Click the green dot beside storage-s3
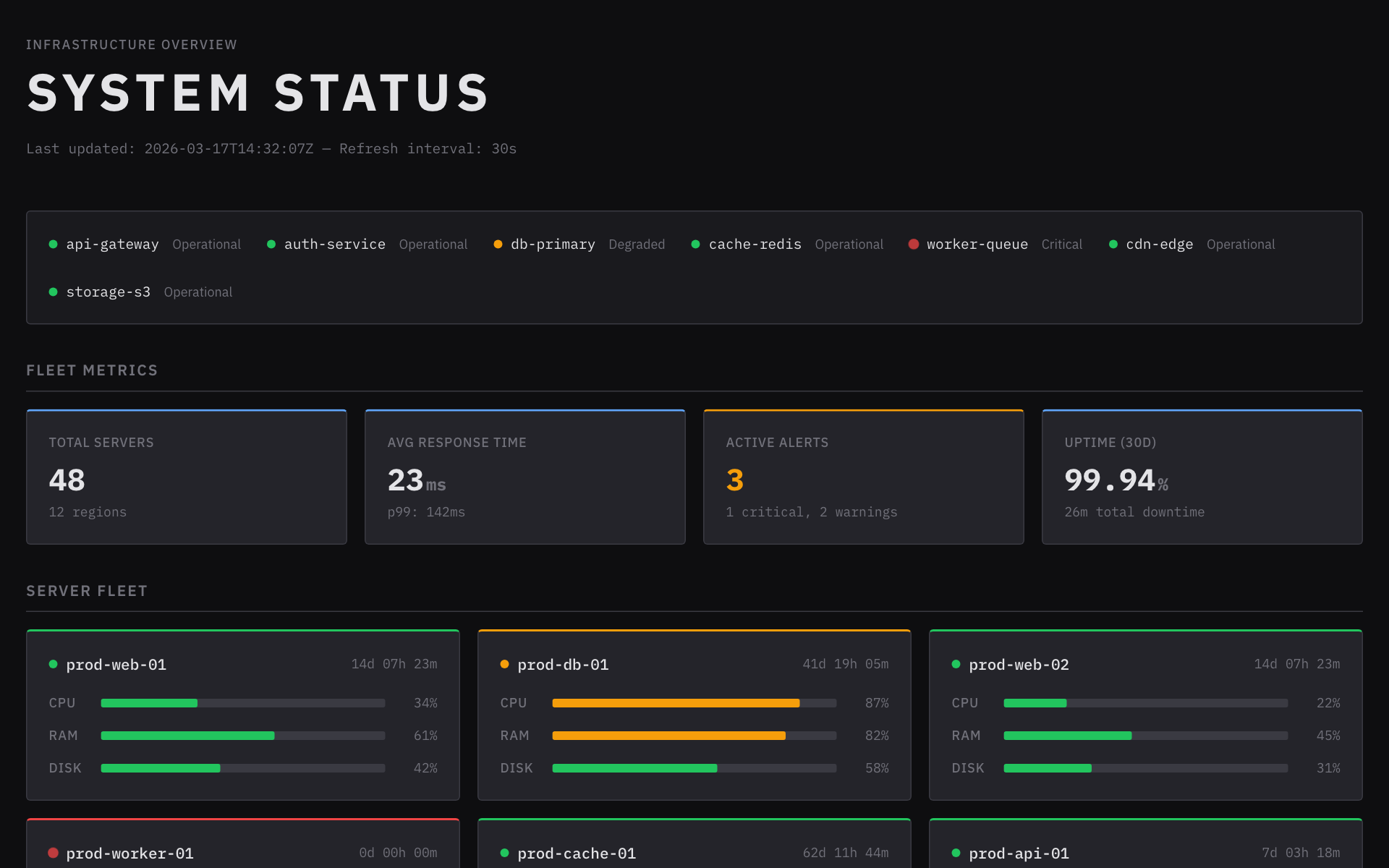1389x868 pixels. (x=53, y=292)
